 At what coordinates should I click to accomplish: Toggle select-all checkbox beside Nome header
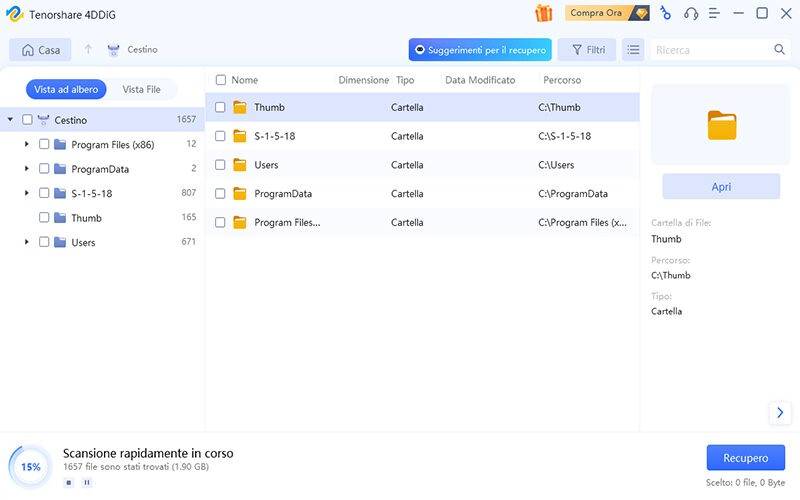(220, 80)
